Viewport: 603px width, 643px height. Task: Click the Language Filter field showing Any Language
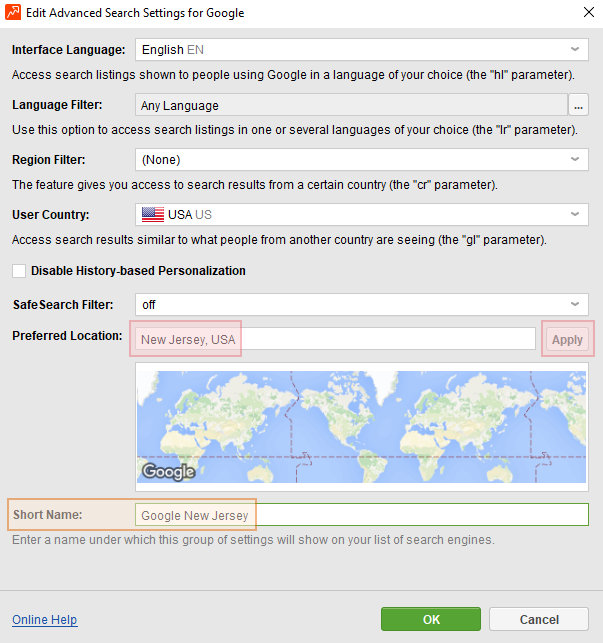[352, 105]
